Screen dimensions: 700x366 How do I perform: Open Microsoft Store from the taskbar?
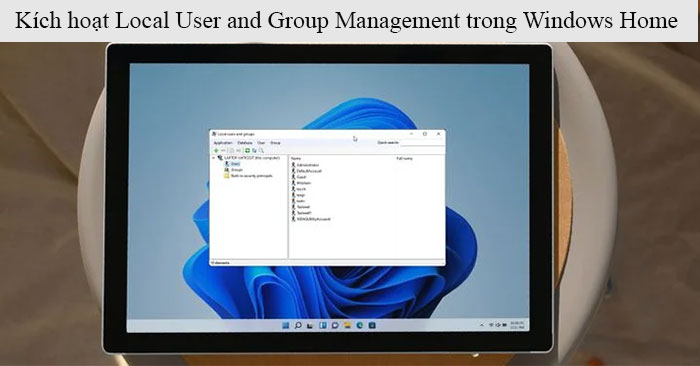click(372, 325)
